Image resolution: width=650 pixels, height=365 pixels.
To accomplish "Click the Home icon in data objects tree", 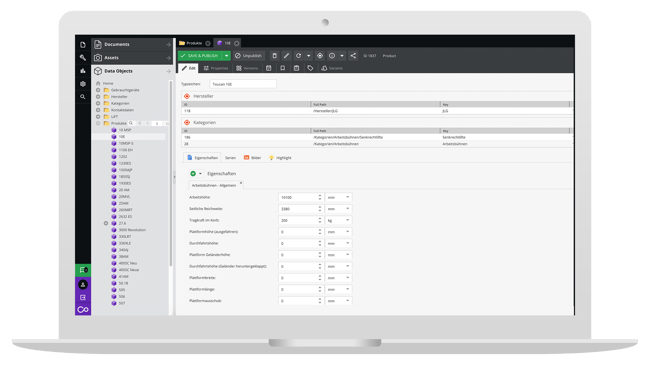I will point(98,83).
